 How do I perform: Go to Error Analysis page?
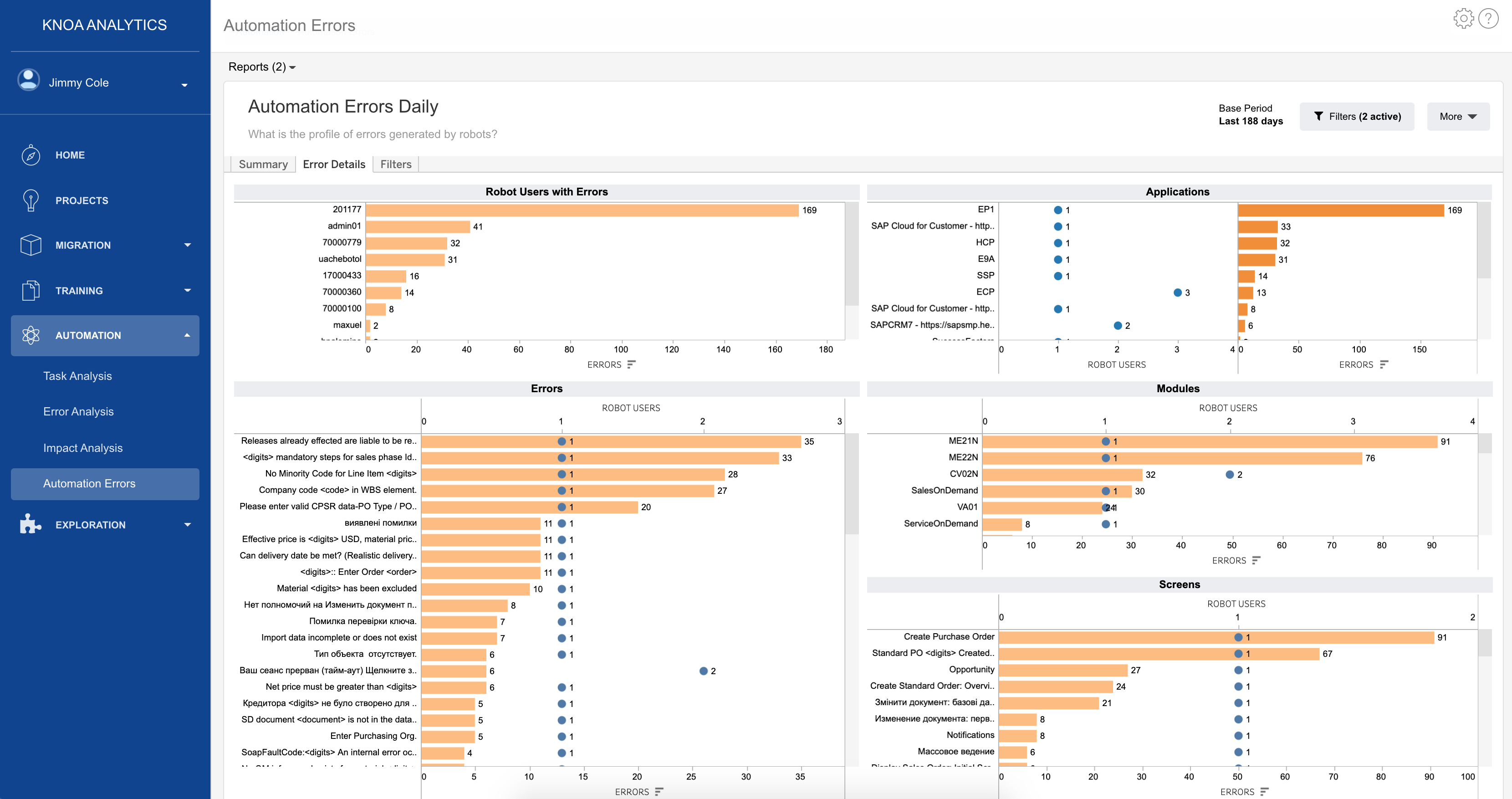coord(78,411)
